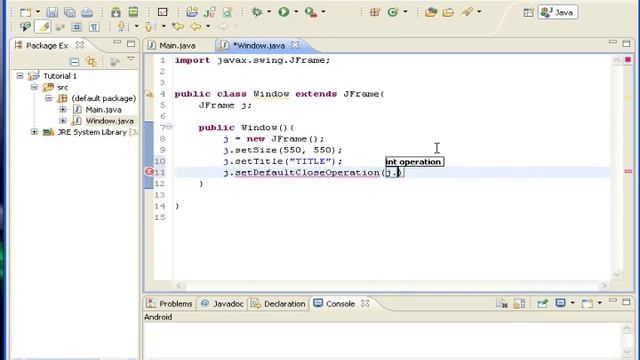The width and height of the screenshot is (640, 360).
Task: Click the Save All icon
Action: (x=69, y=12)
